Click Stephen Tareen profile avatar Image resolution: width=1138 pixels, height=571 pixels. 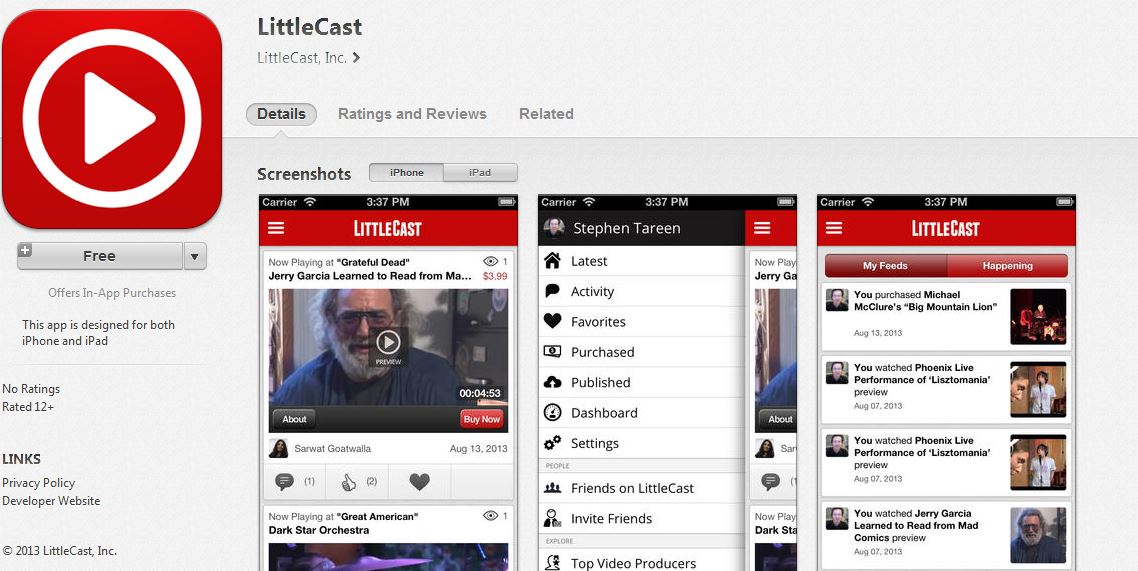(554, 228)
